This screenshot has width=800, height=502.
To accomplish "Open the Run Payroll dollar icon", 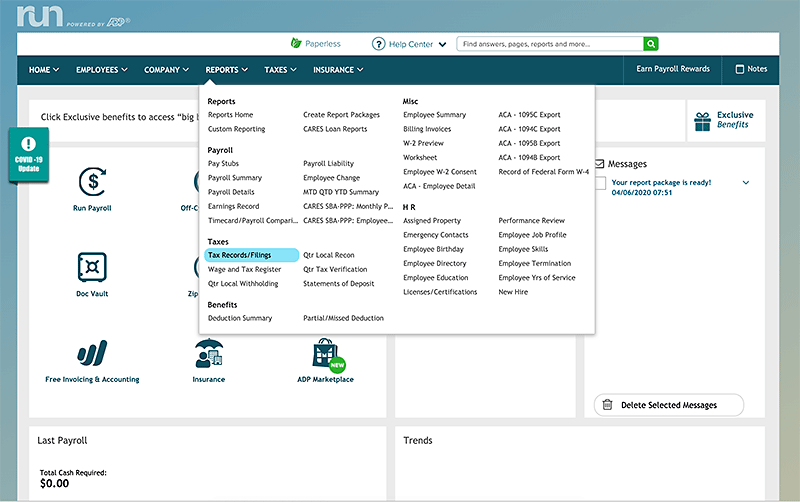I will point(92,182).
